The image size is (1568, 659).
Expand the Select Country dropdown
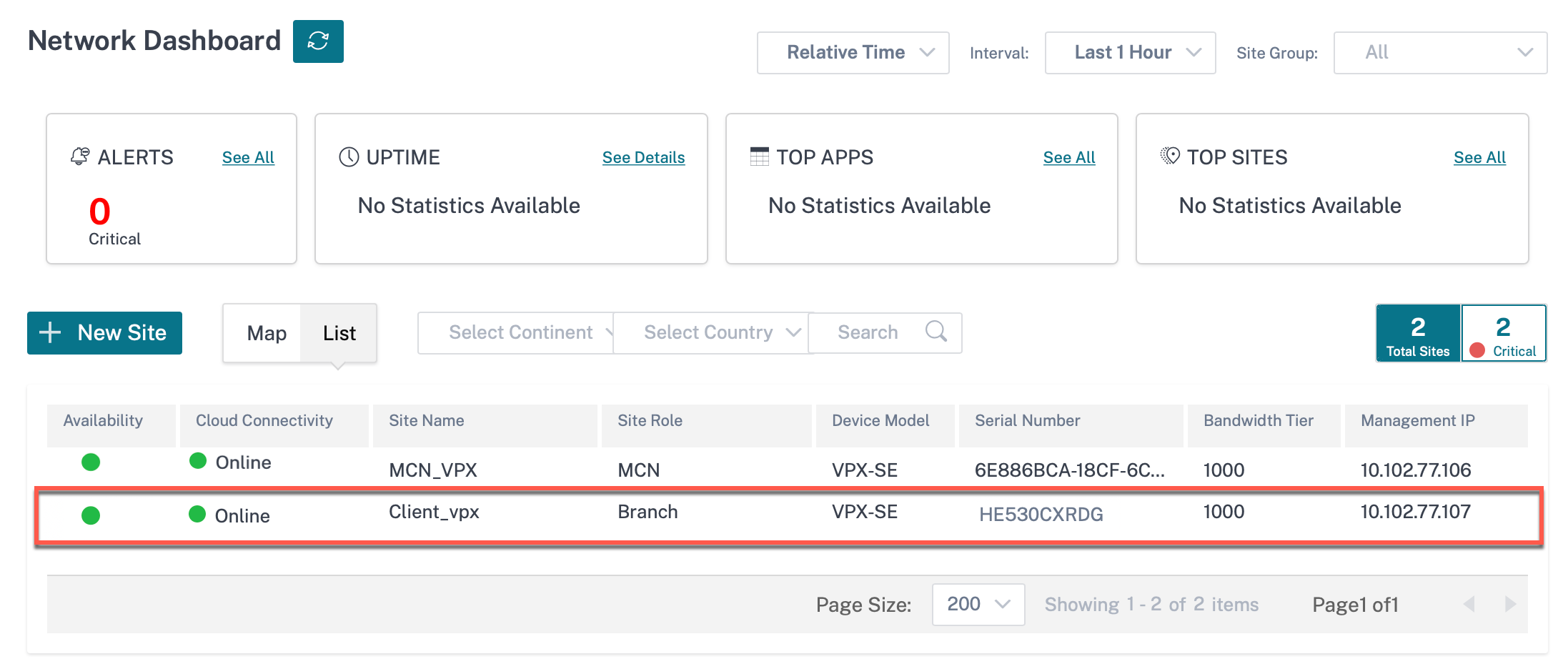pos(712,332)
